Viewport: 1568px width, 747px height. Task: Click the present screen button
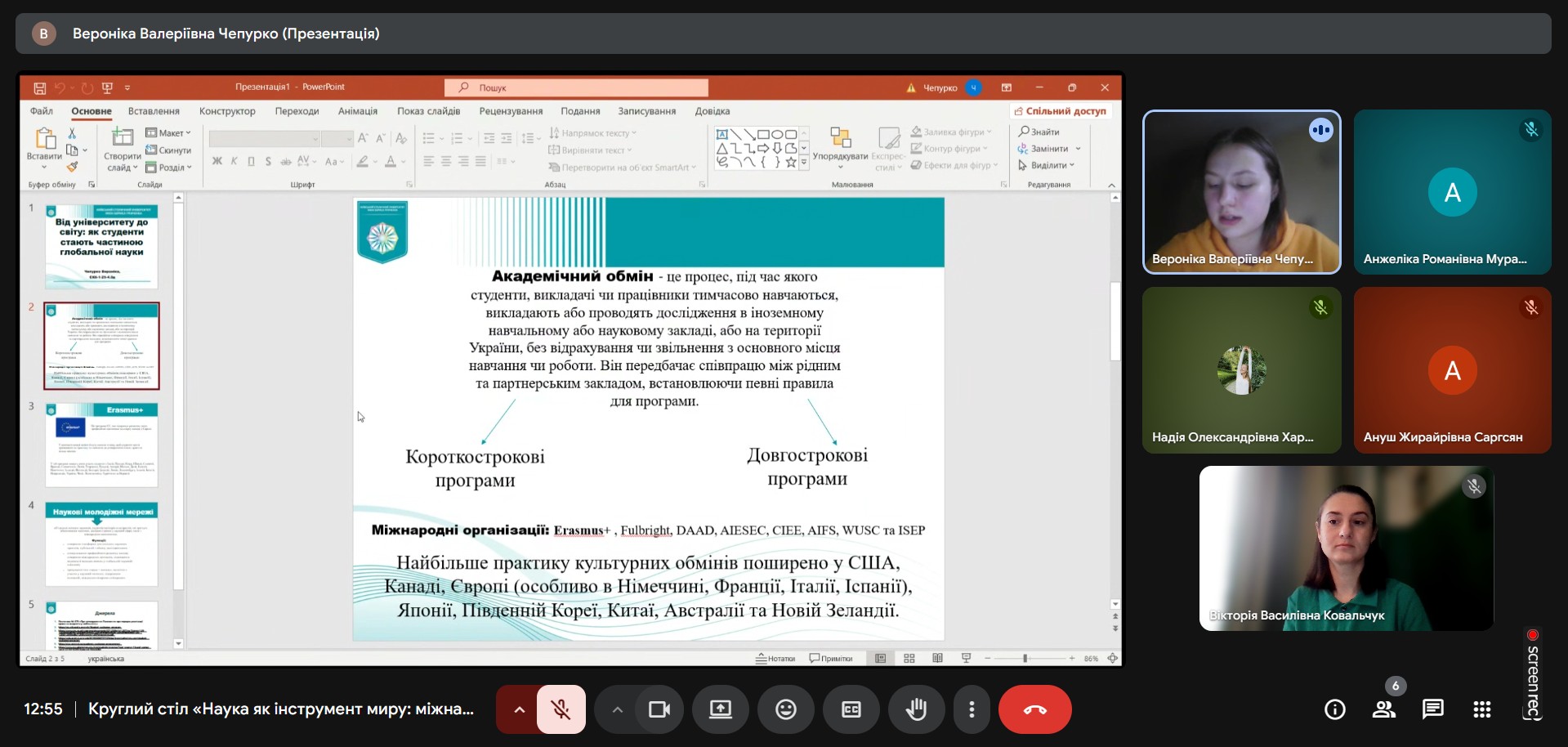click(720, 709)
